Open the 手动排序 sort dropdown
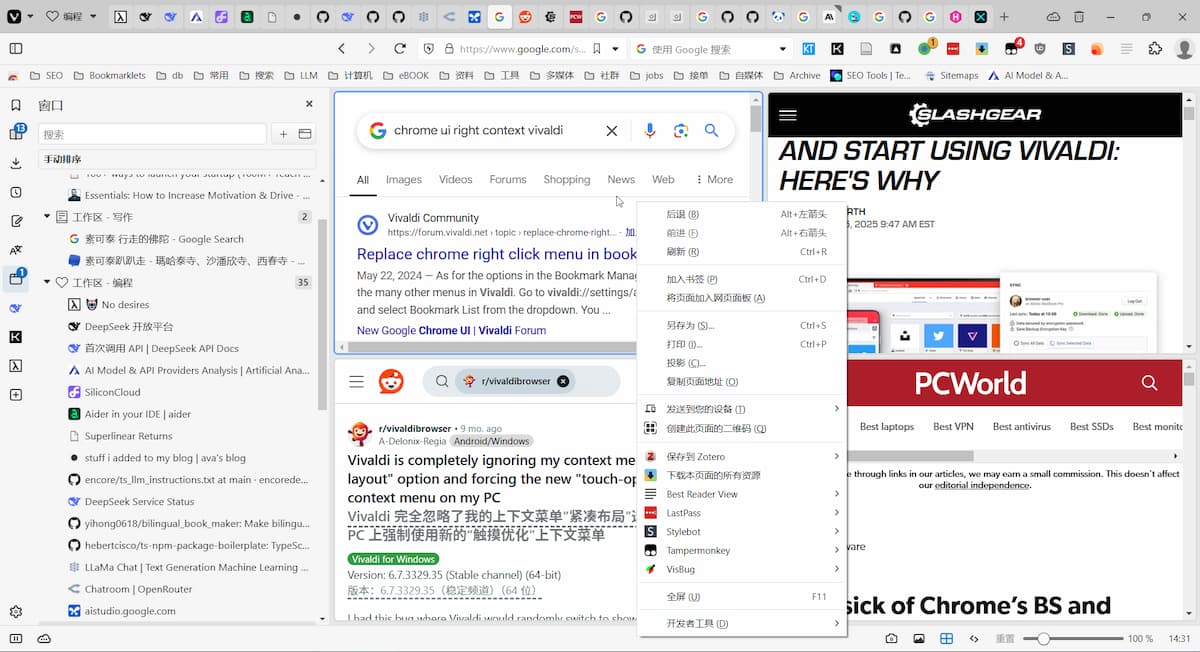 coord(177,159)
